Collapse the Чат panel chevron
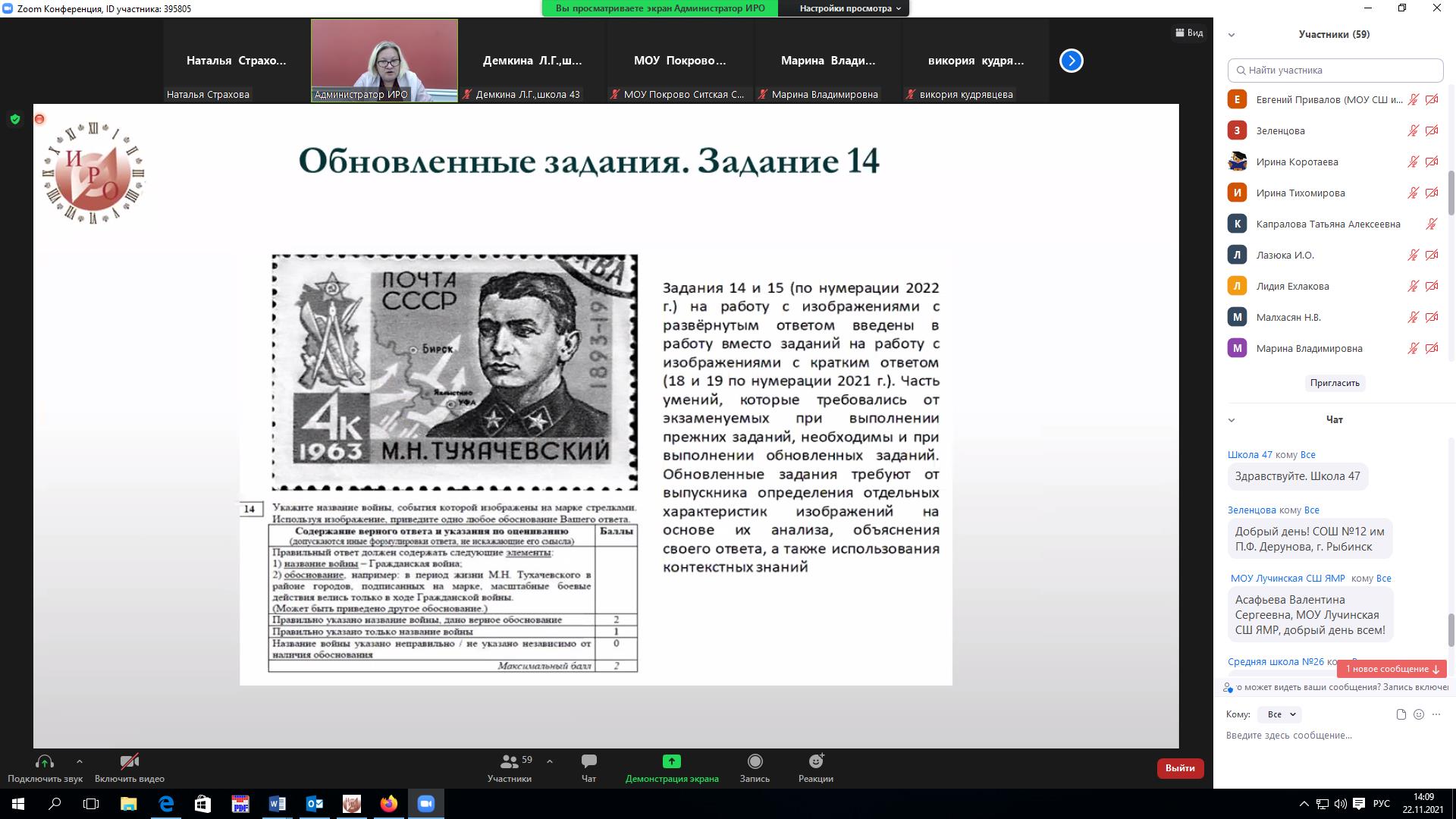This screenshot has height=819, width=1456. (1232, 420)
